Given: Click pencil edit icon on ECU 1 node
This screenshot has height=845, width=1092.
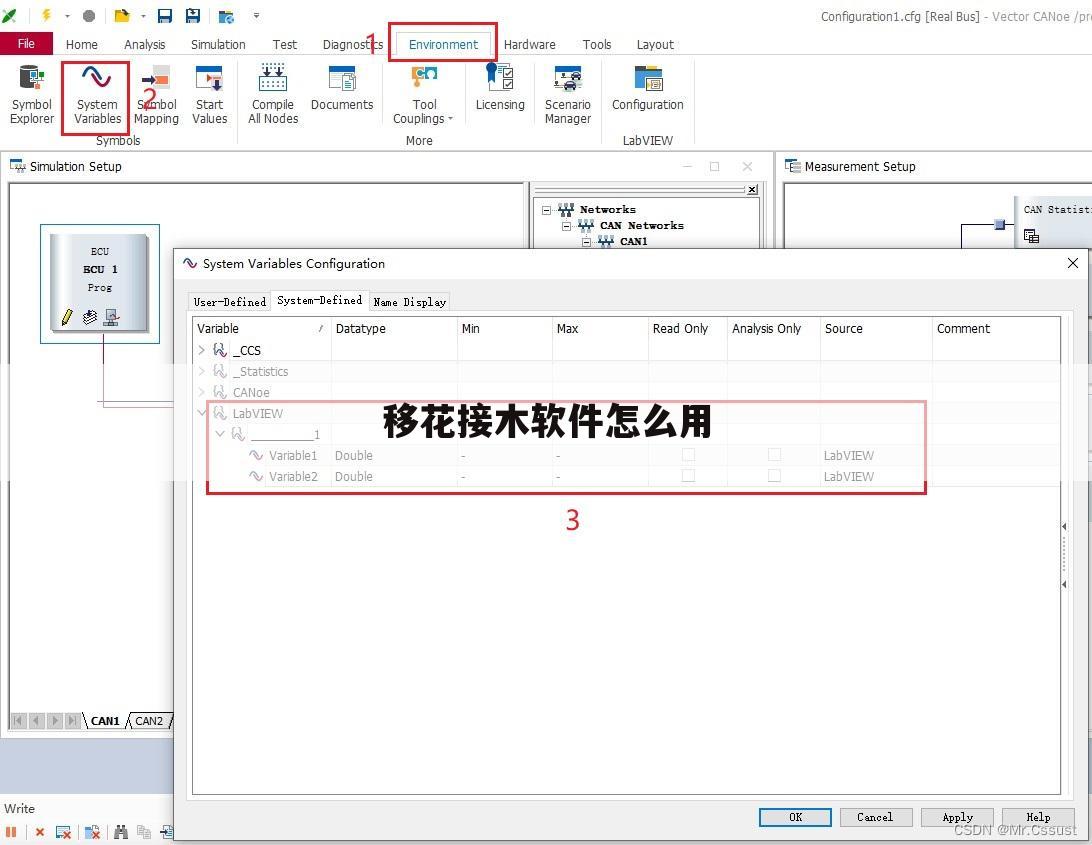Looking at the screenshot, I should (x=67, y=318).
